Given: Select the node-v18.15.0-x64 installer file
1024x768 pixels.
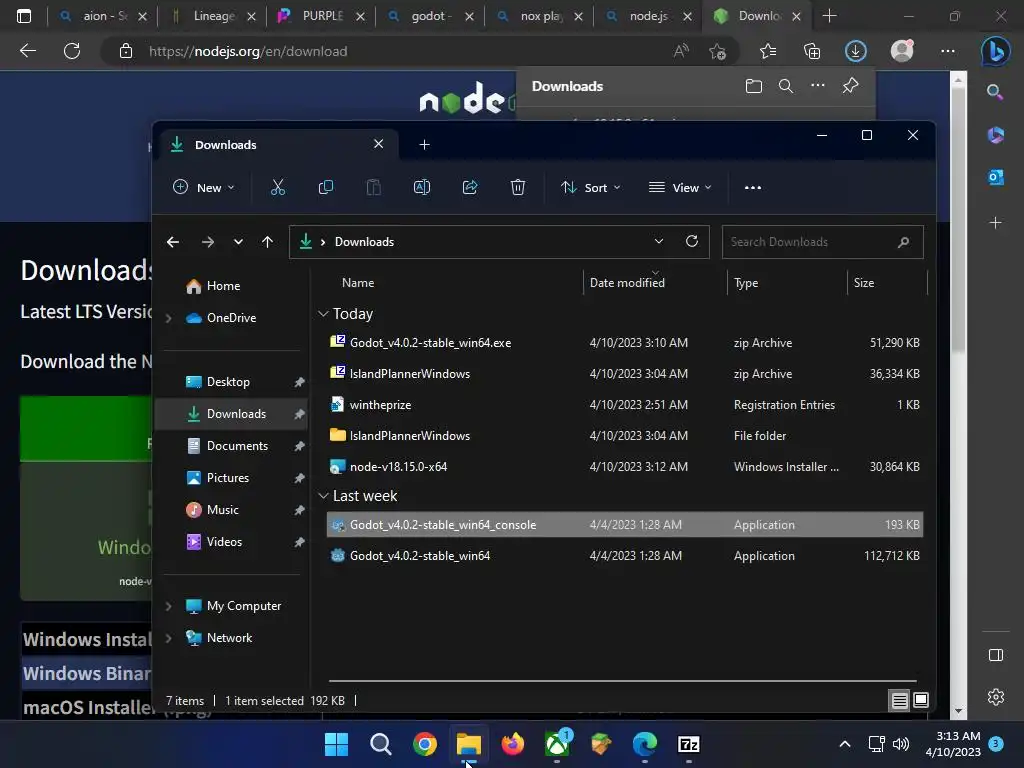Looking at the screenshot, I should [625, 467].
